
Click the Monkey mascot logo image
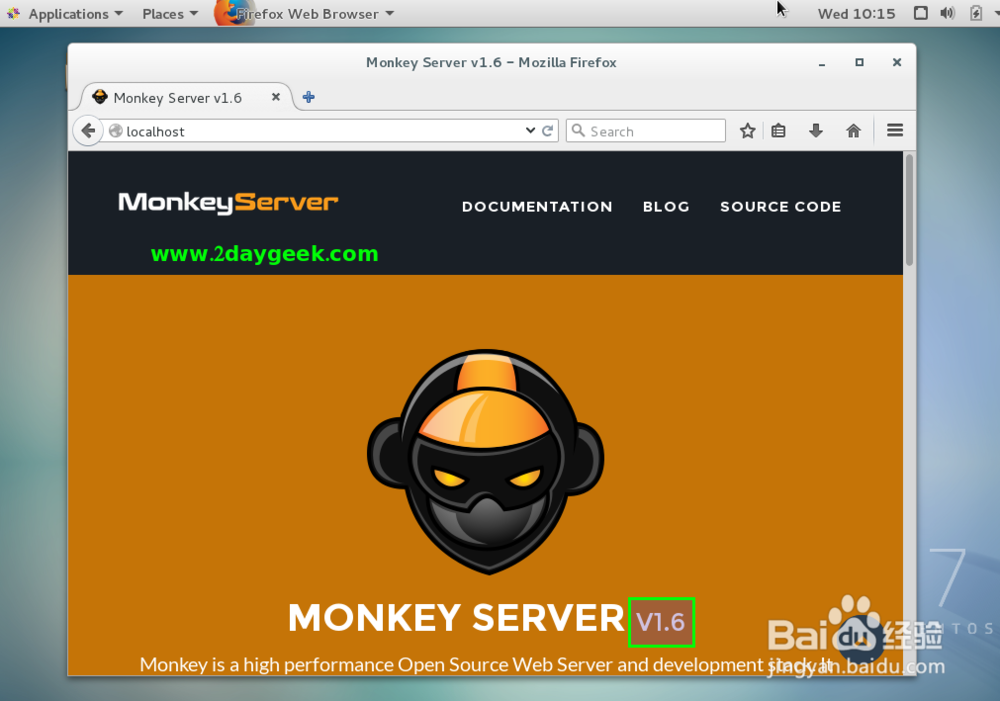[486, 461]
